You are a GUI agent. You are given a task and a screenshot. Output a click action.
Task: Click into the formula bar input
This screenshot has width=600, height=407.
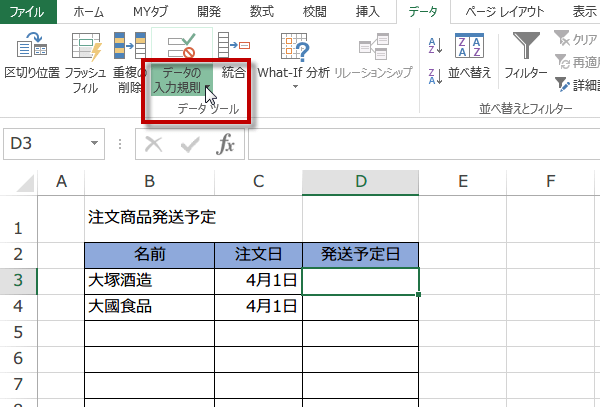coord(424,144)
